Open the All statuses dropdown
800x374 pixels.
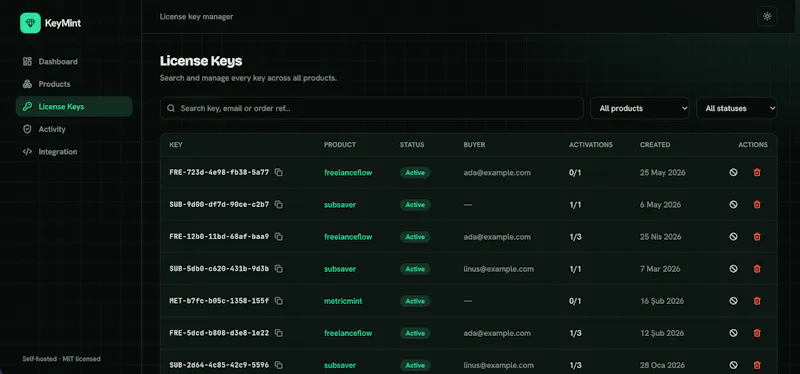(737, 108)
